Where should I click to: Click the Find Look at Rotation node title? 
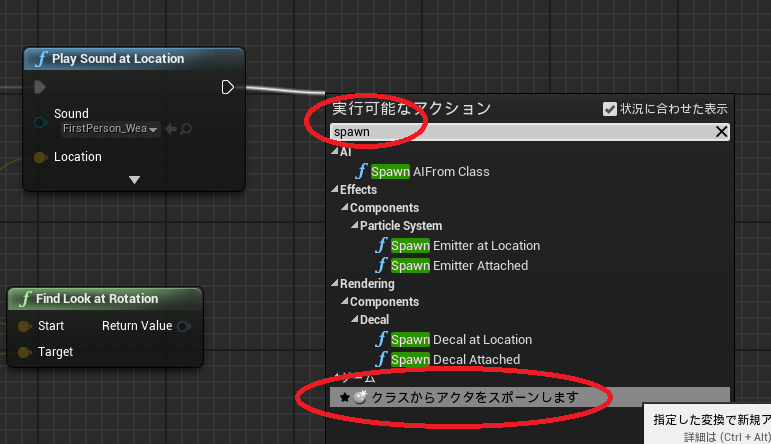point(97,298)
